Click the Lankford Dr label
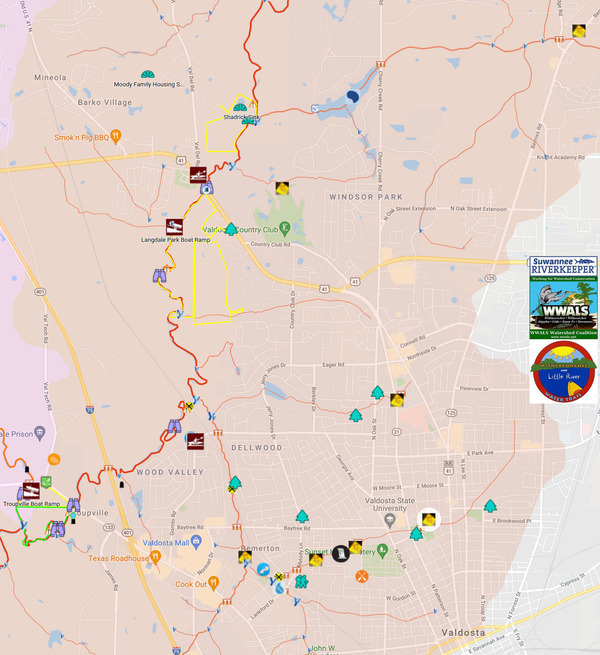The height and width of the screenshot is (655, 600). pyautogui.click(x=262, y=609)
